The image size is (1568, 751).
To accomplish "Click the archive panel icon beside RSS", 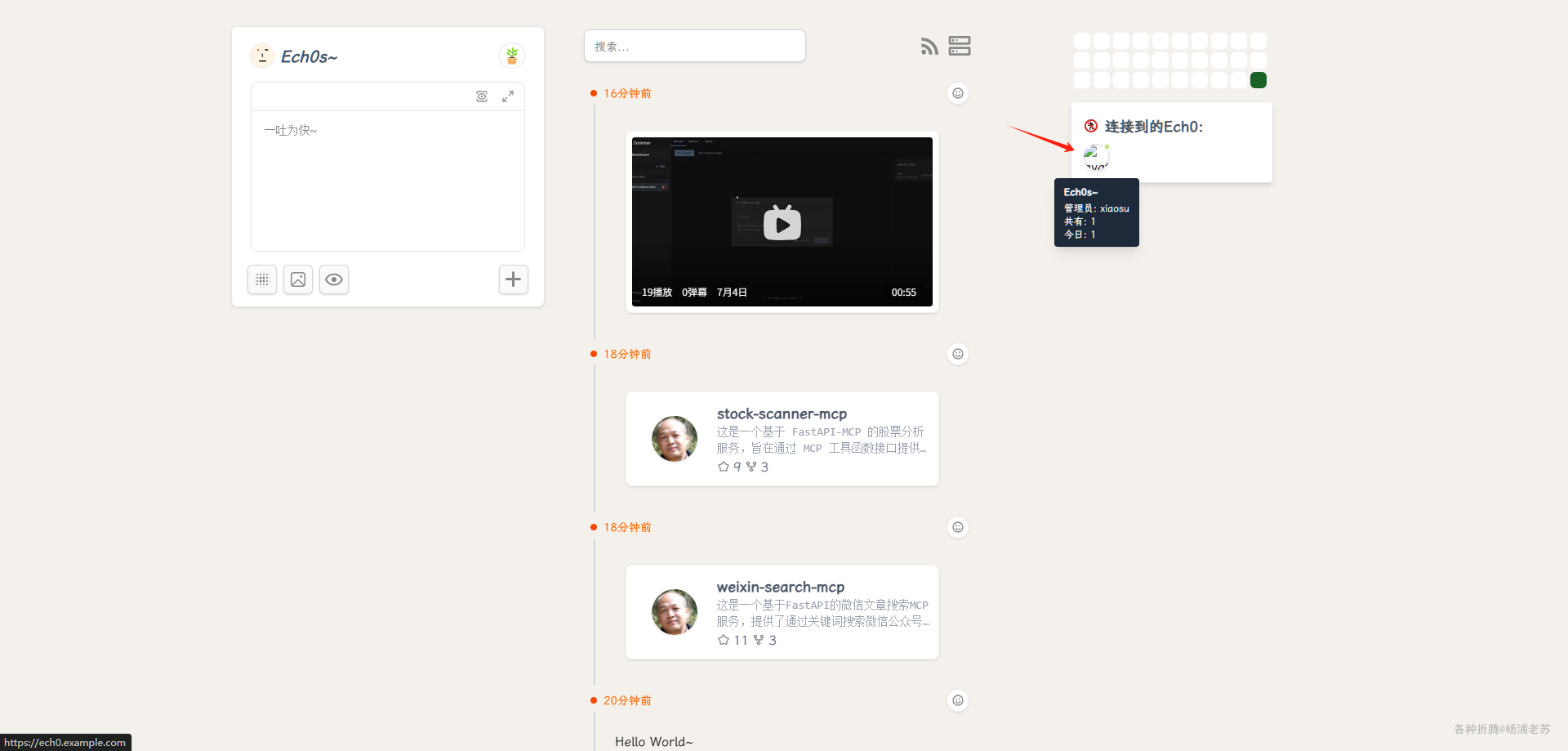I will (x=959, y=47).
